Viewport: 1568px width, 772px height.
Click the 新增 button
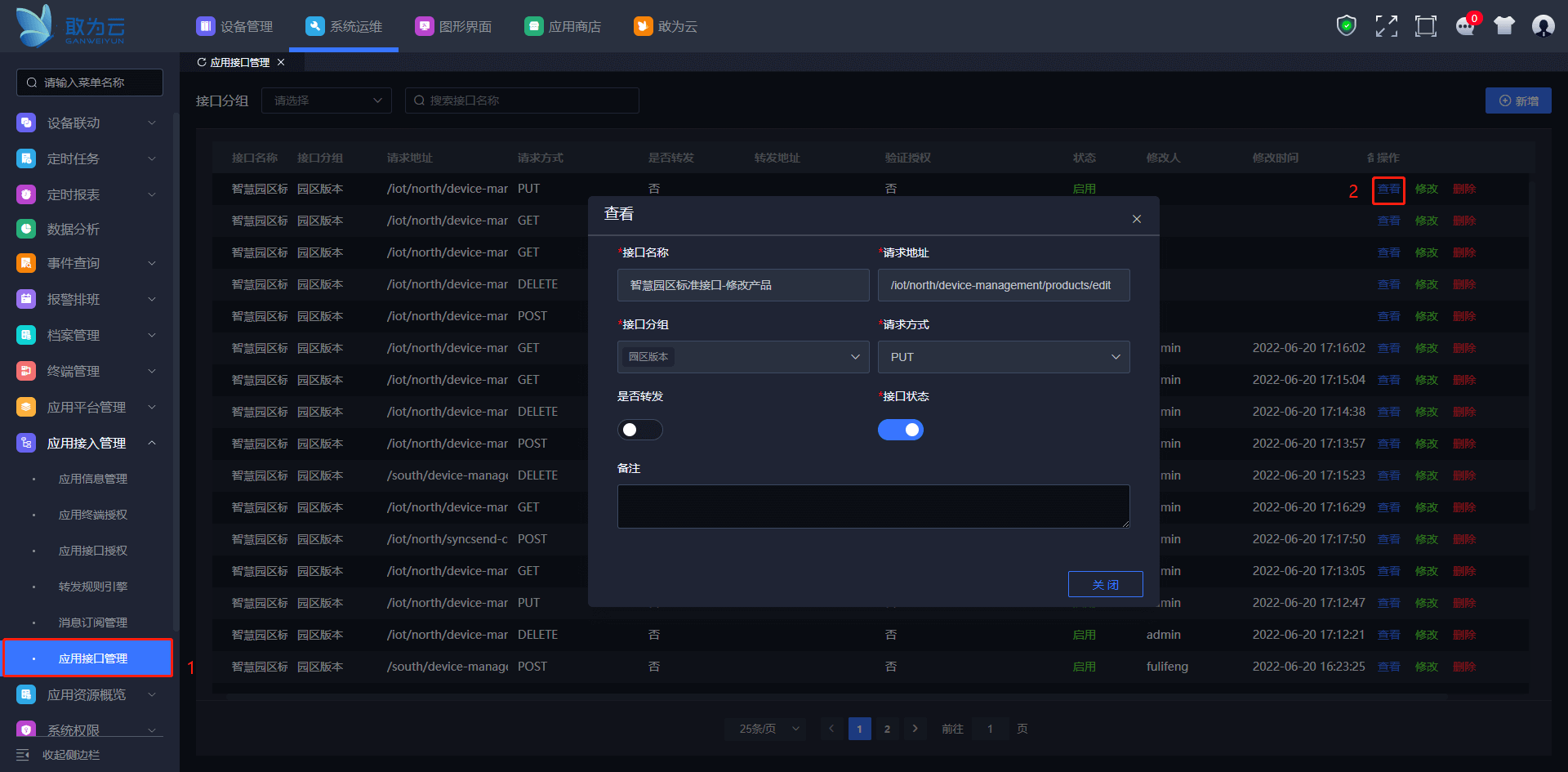[1518, 101]
